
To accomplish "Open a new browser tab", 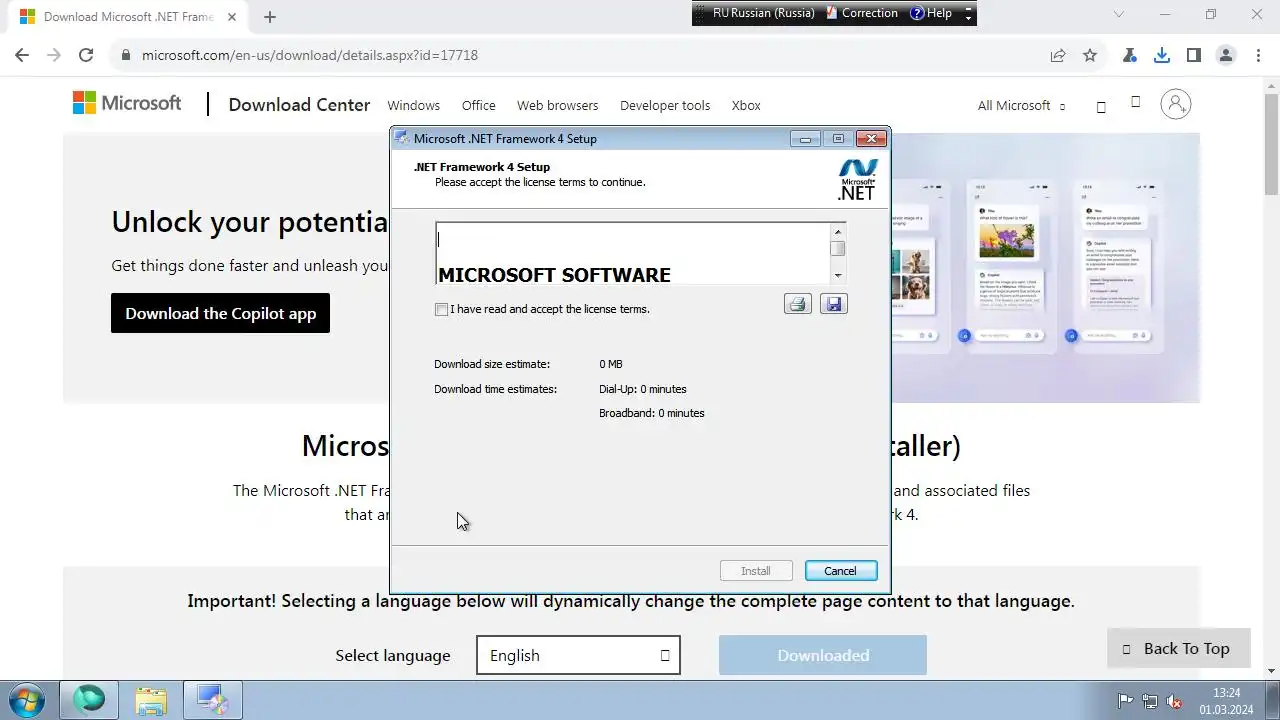I will 270,17.
